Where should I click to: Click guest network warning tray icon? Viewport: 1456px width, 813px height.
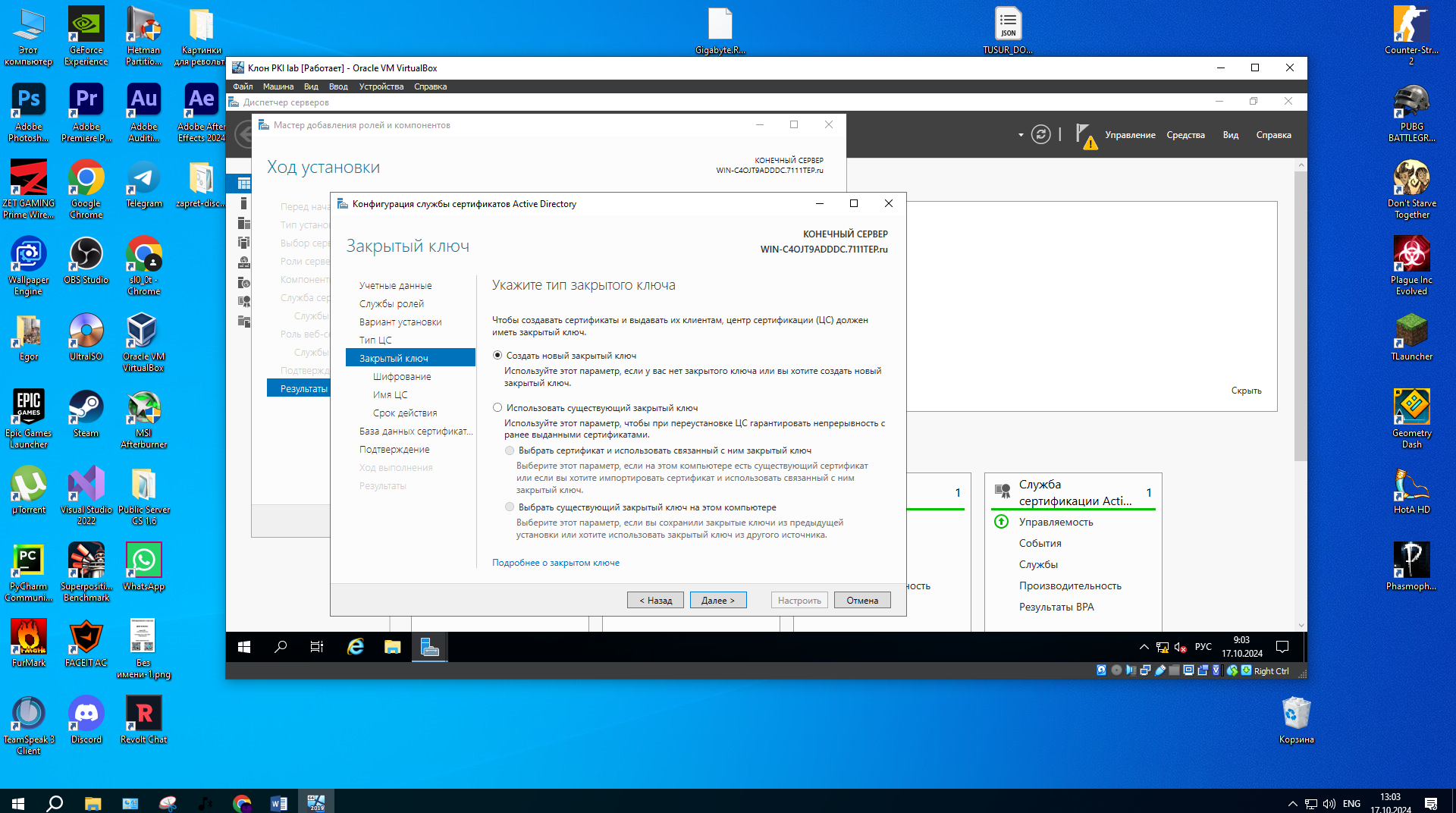click(x=1163, y=647)
